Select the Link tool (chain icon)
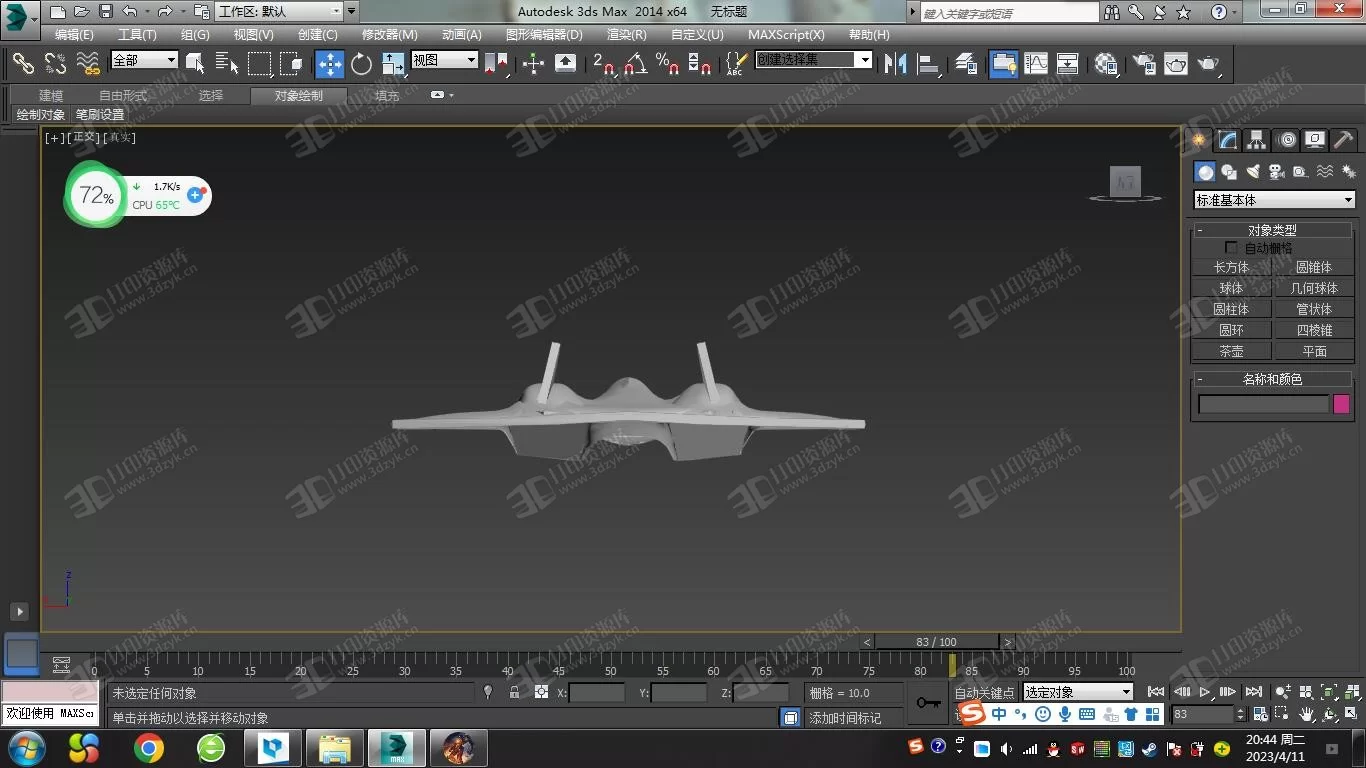 23,63
